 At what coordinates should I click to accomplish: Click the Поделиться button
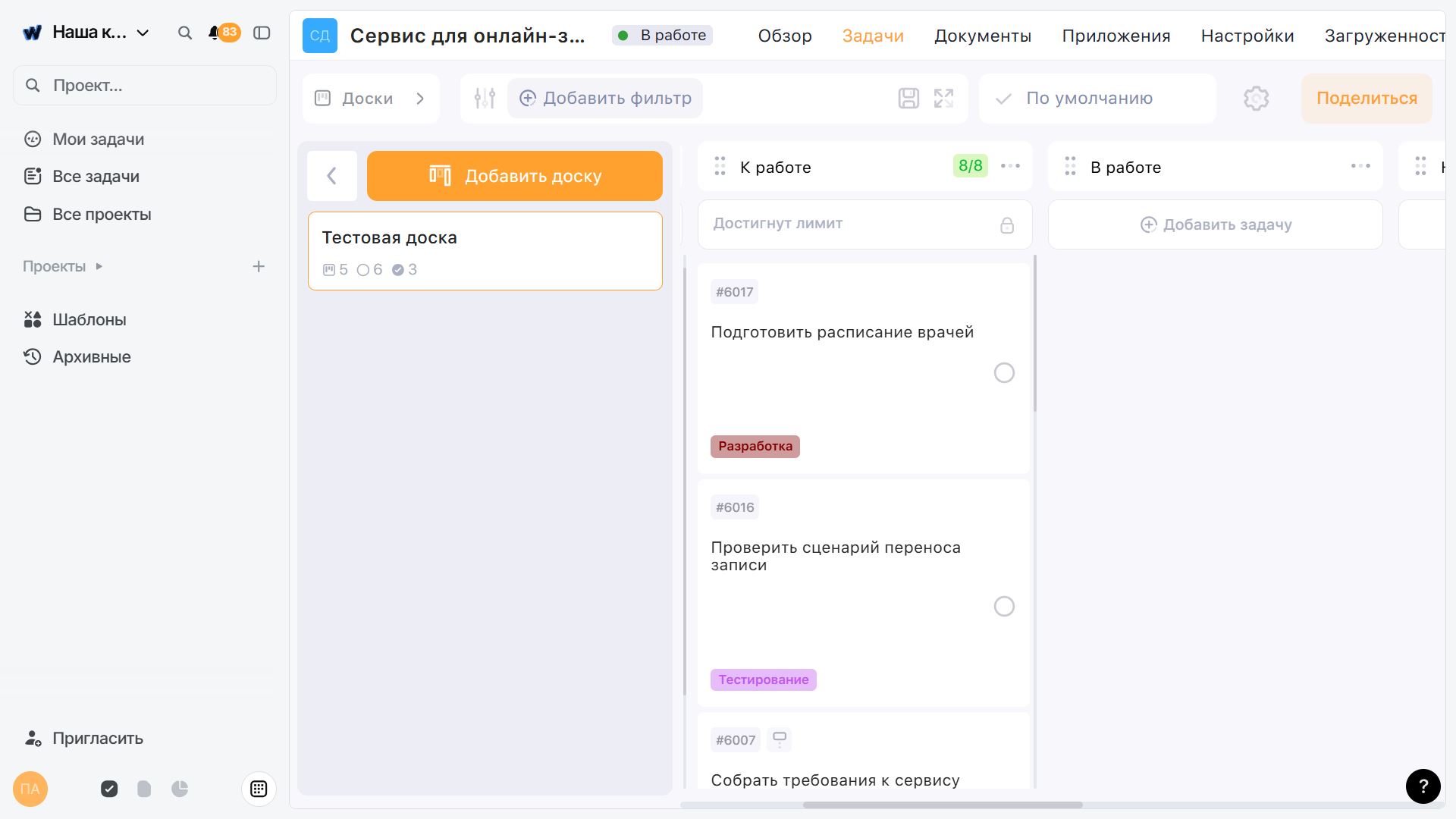pos(1367,98)
